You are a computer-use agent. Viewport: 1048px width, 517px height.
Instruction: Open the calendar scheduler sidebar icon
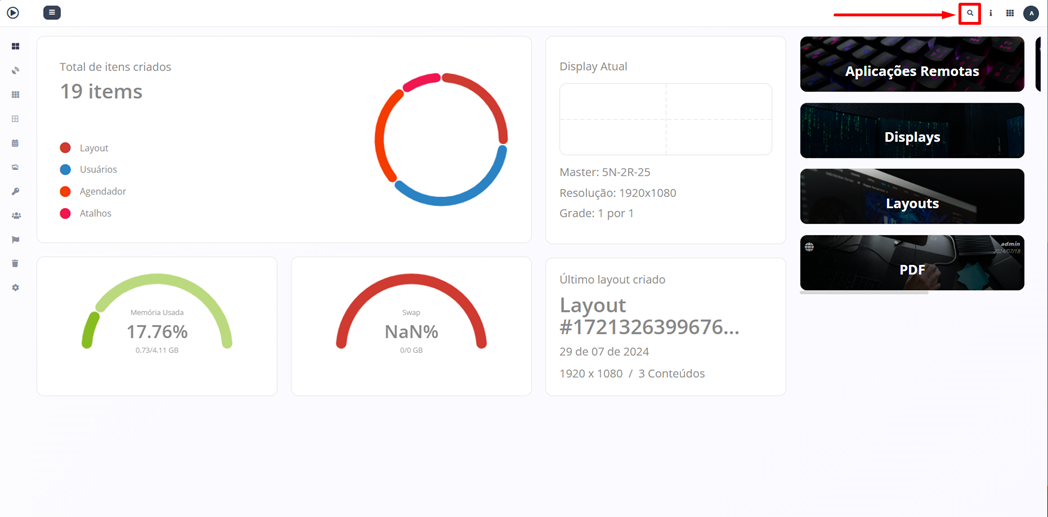(x=15, y=143)
